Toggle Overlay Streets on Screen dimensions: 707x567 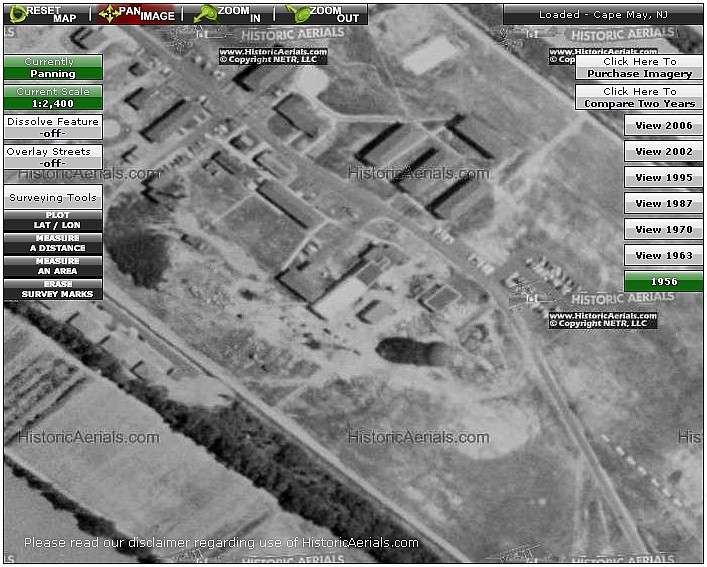click(53, 157)
